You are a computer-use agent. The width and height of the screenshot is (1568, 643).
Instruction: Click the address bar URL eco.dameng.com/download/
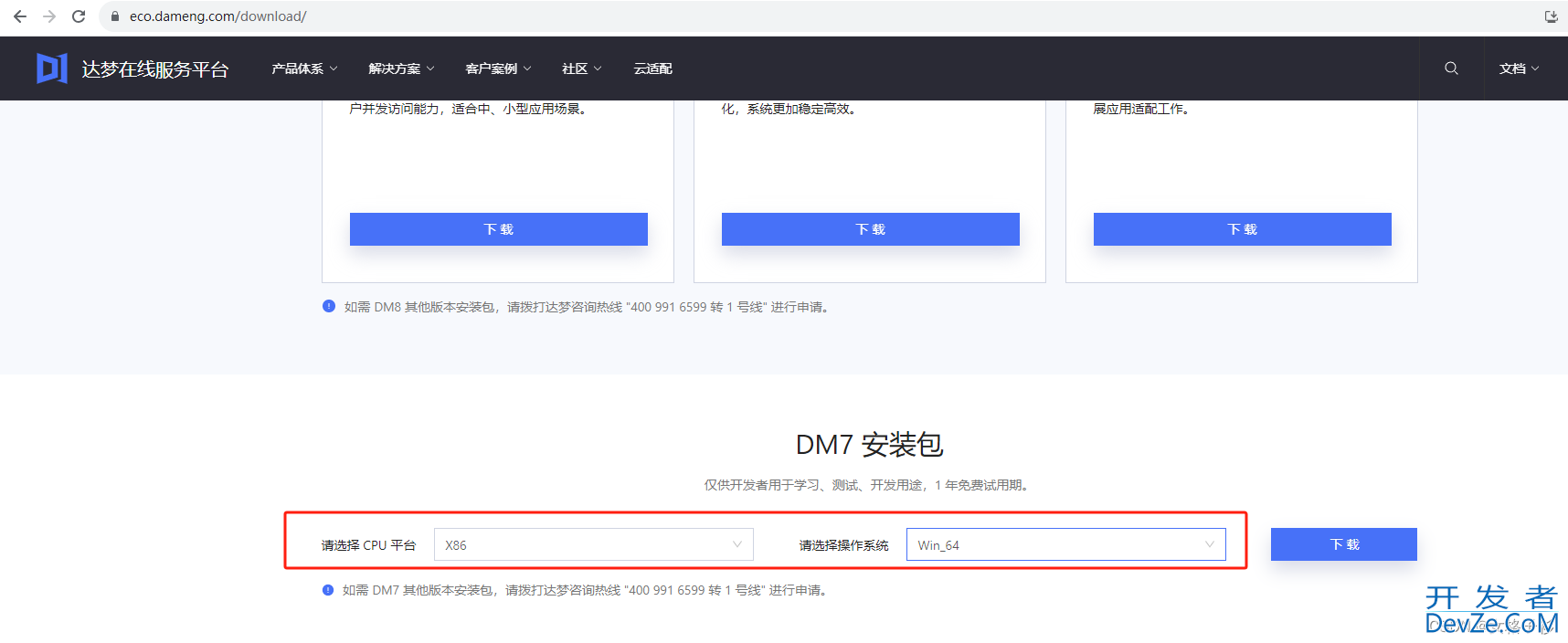point(217,16)
